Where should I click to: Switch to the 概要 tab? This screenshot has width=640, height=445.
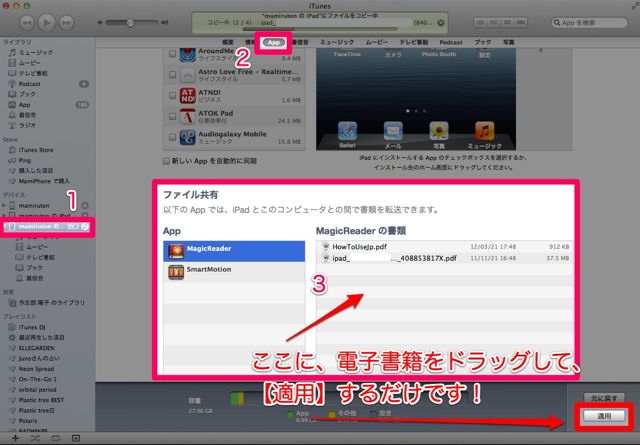click(228, 42)
